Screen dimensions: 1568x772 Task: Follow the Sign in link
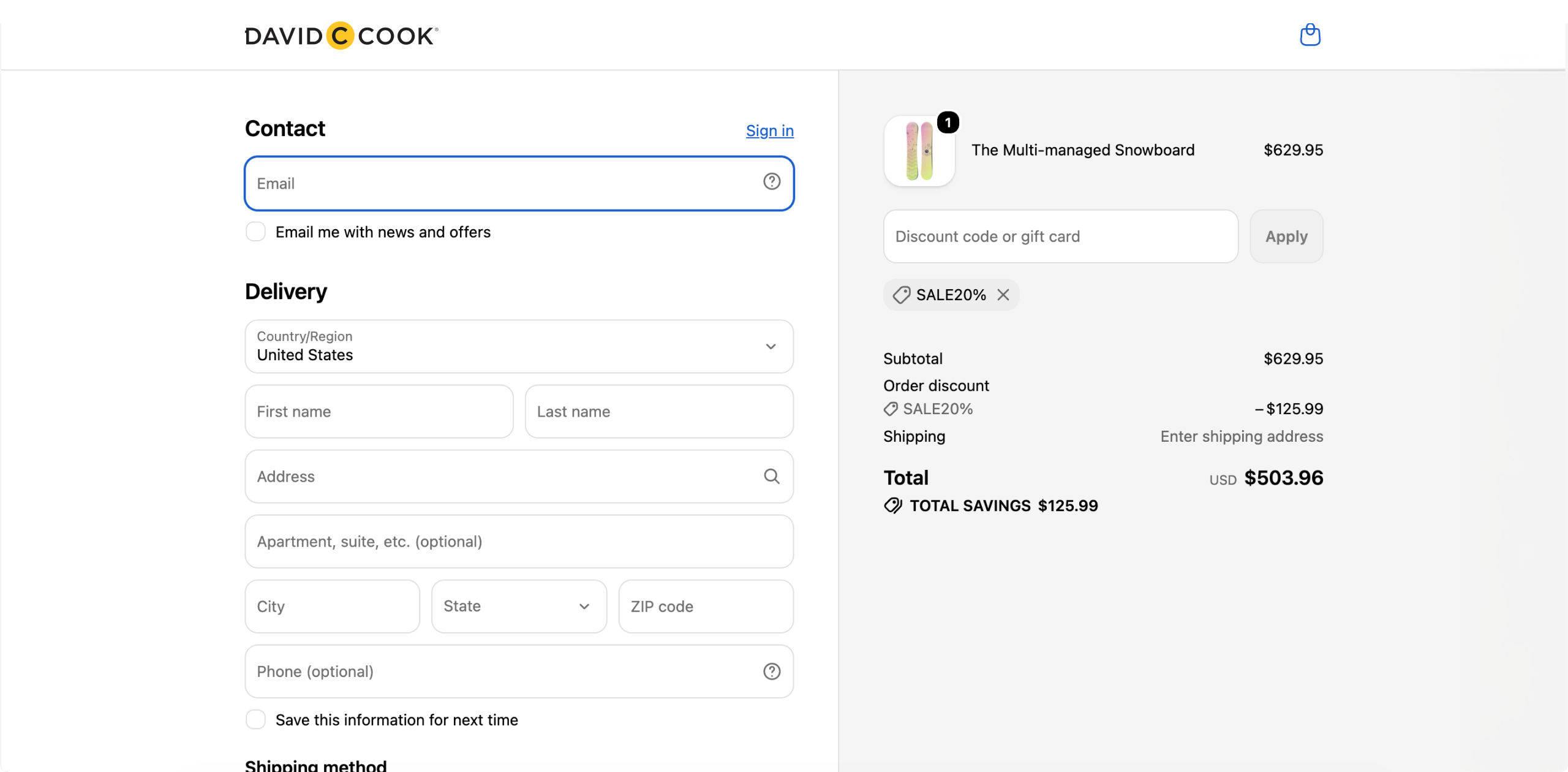pos(770,131)
